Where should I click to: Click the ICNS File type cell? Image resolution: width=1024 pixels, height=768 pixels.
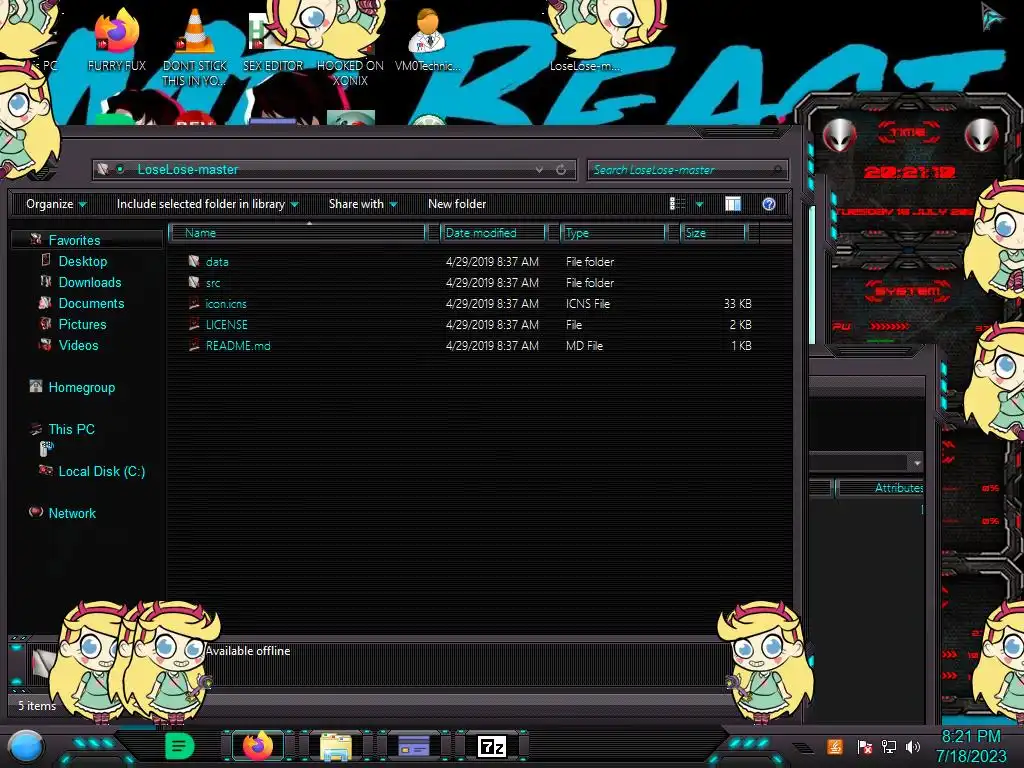(x=588, y=303)
